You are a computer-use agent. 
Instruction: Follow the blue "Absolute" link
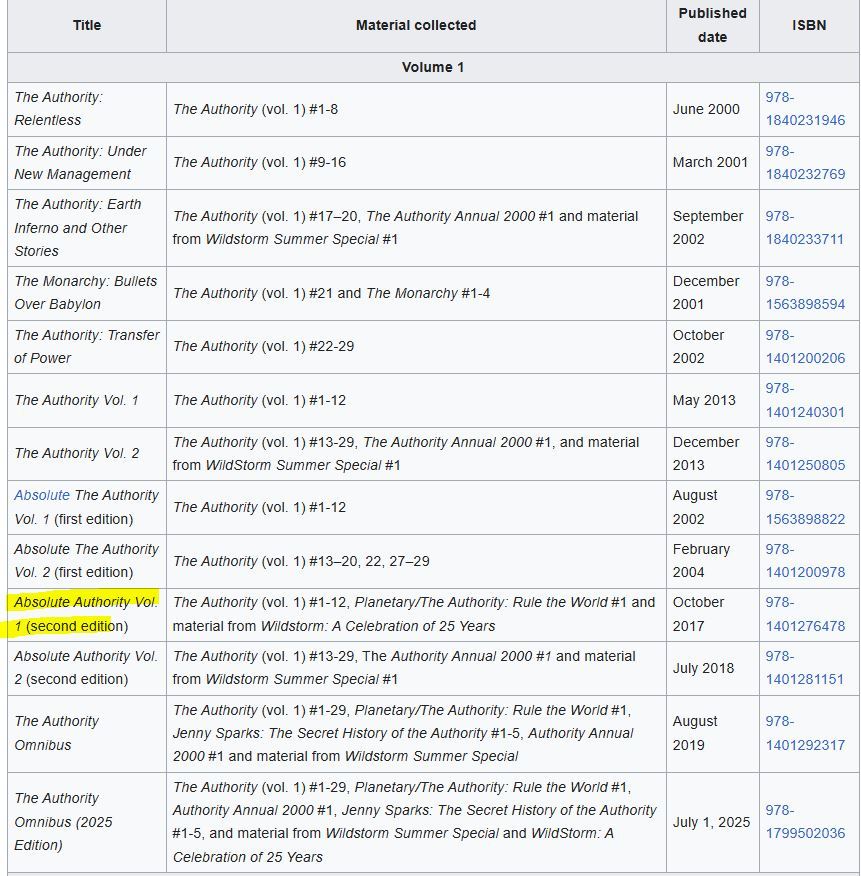click(x=42, y=496)
